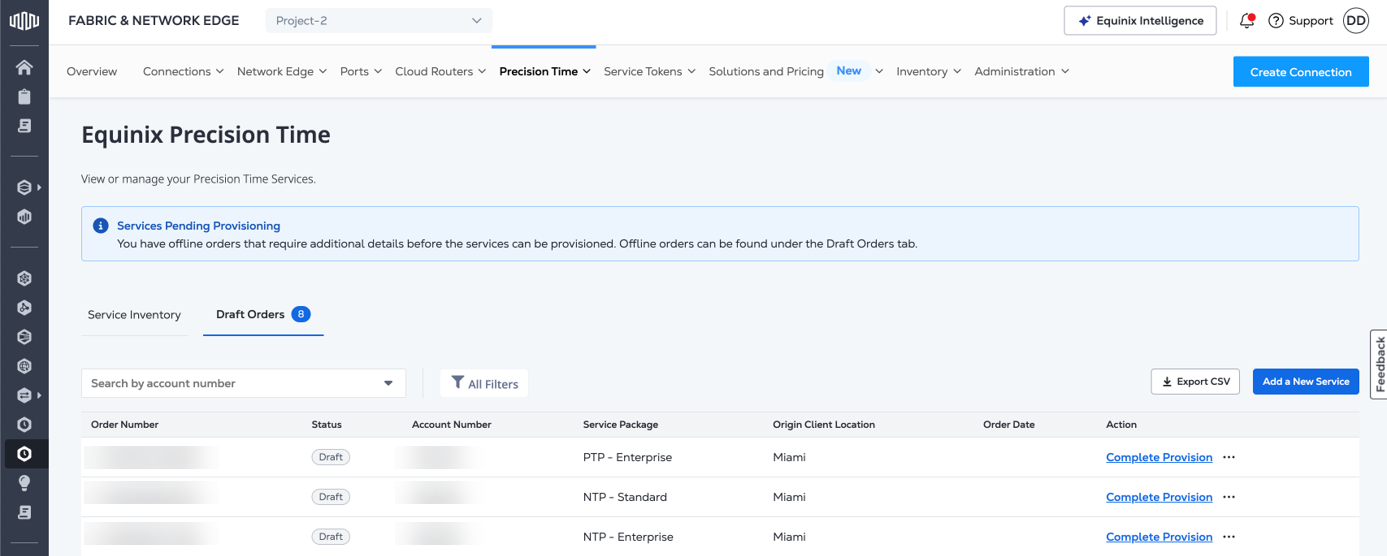Expand the Network Edge menu
Screen dimensions: 1387x556
(x=282, y=71)
